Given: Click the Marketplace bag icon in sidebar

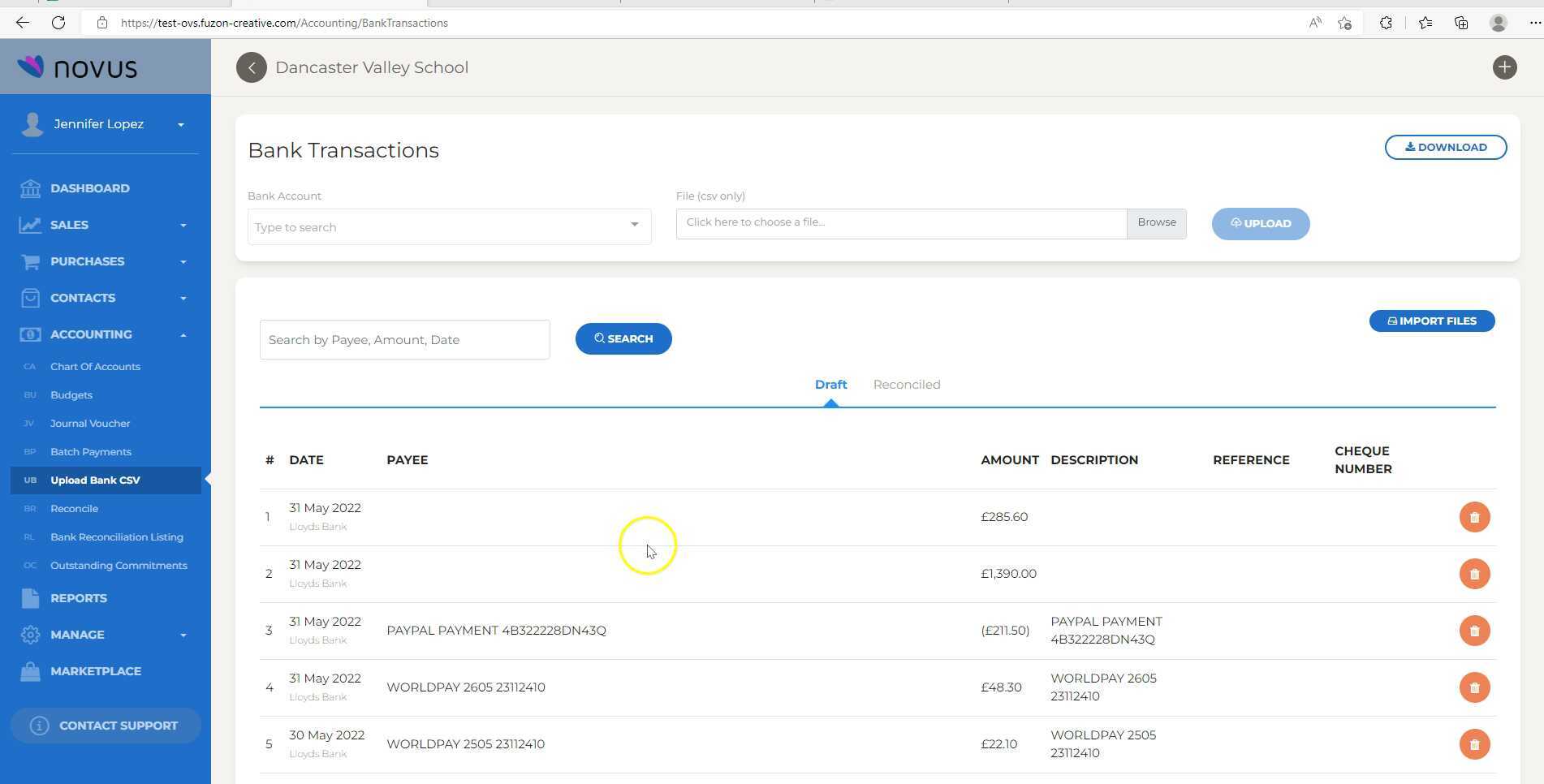Looking at the screenshot, I should coord(31,671).
